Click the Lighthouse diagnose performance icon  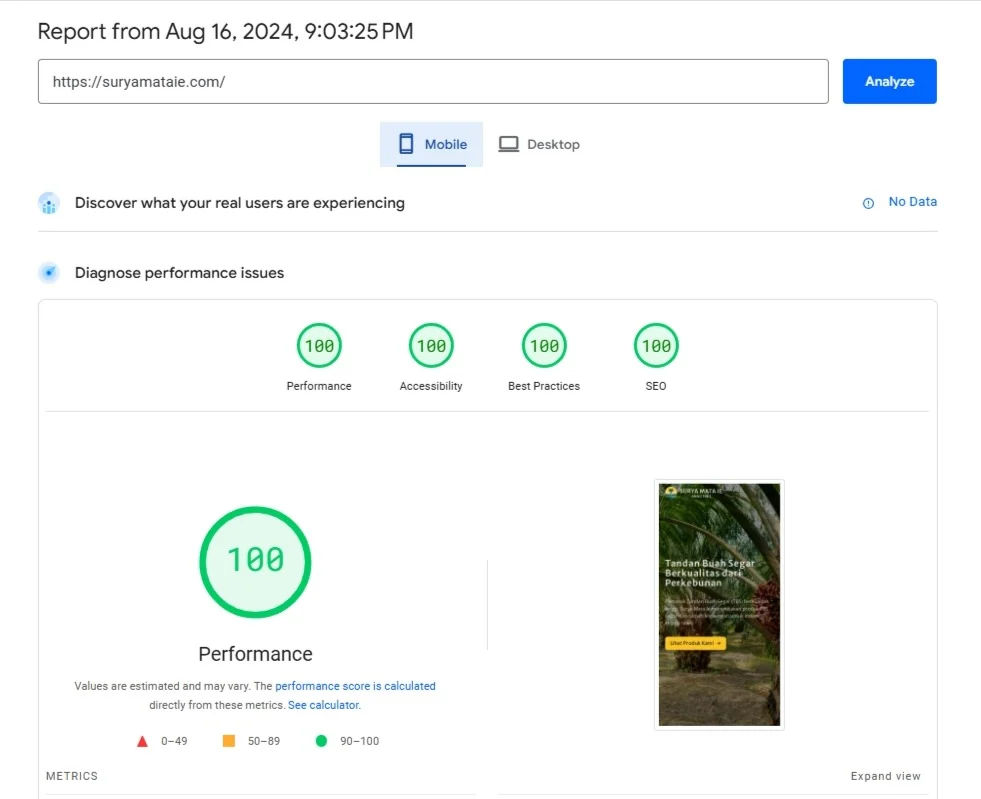49,272
